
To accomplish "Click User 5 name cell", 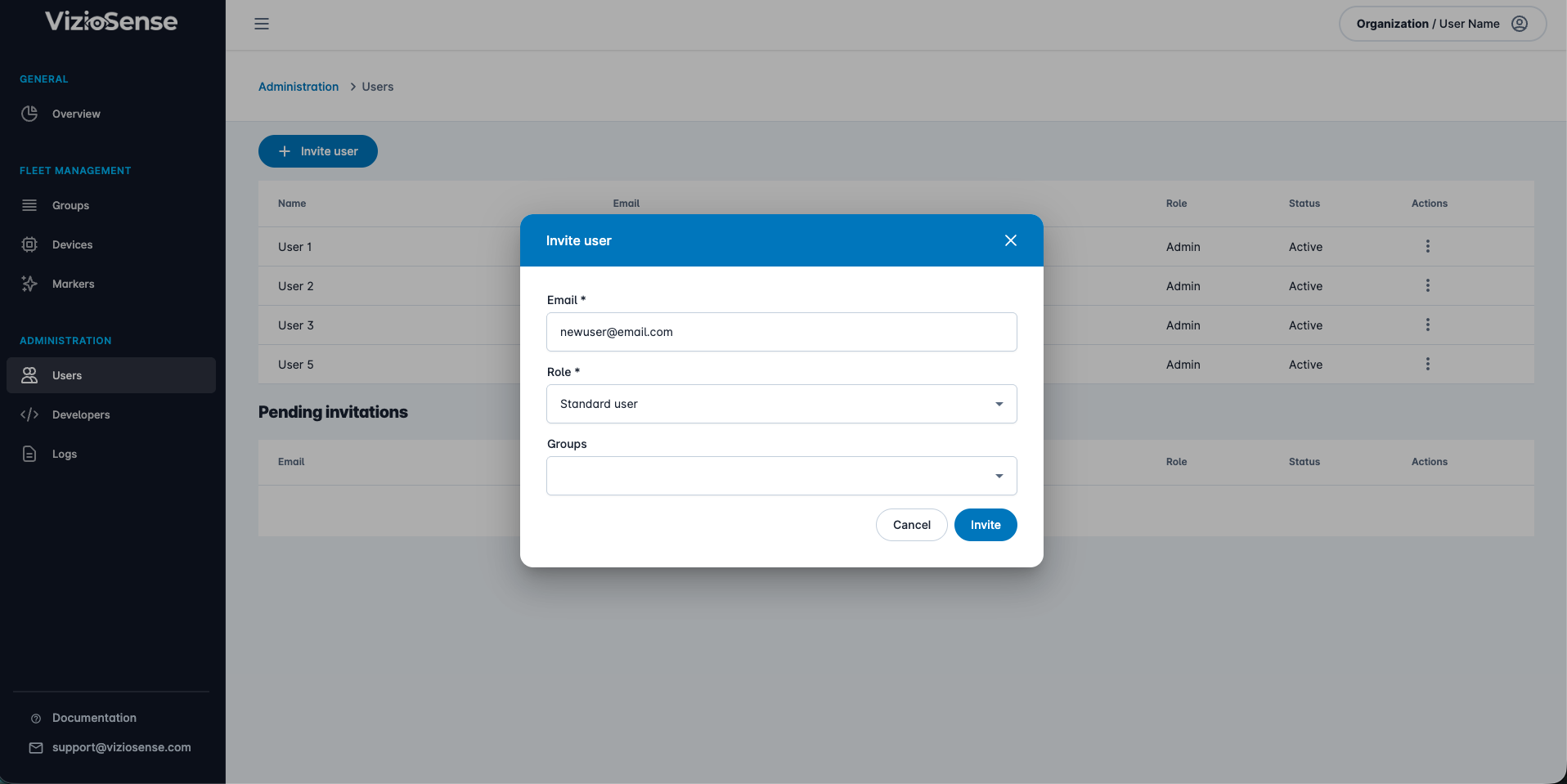I will [x=295, y=365].
